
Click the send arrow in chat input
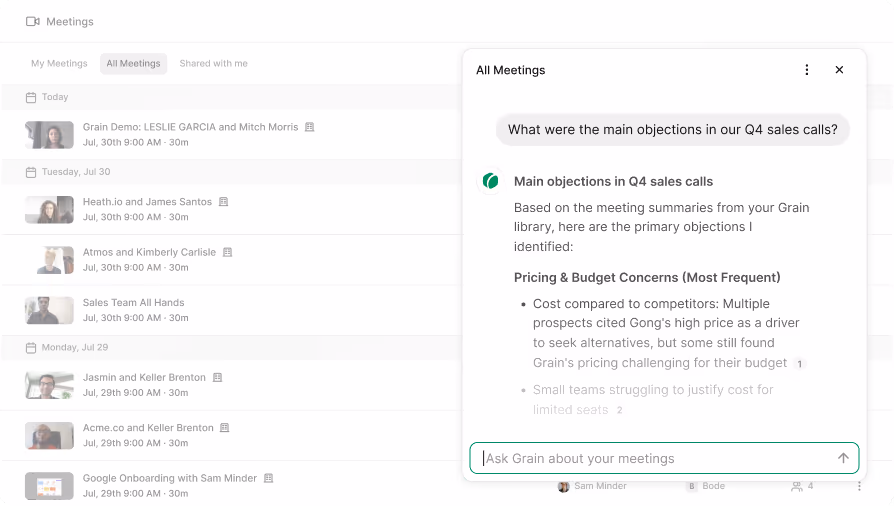pos(843,458)
